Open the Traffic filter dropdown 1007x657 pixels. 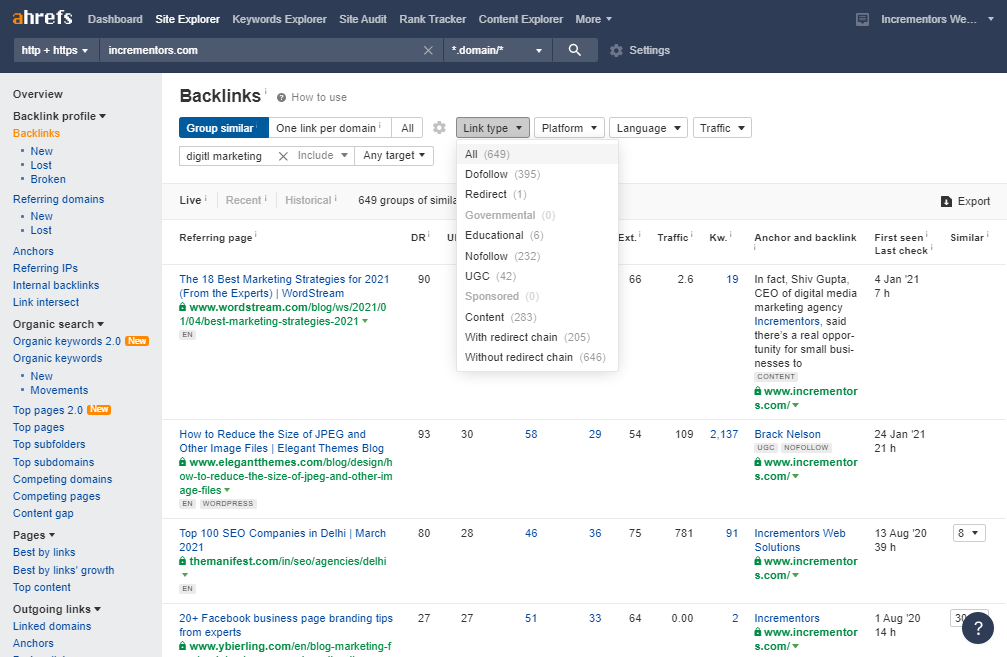pyautogui.click(x=722, y=128)
